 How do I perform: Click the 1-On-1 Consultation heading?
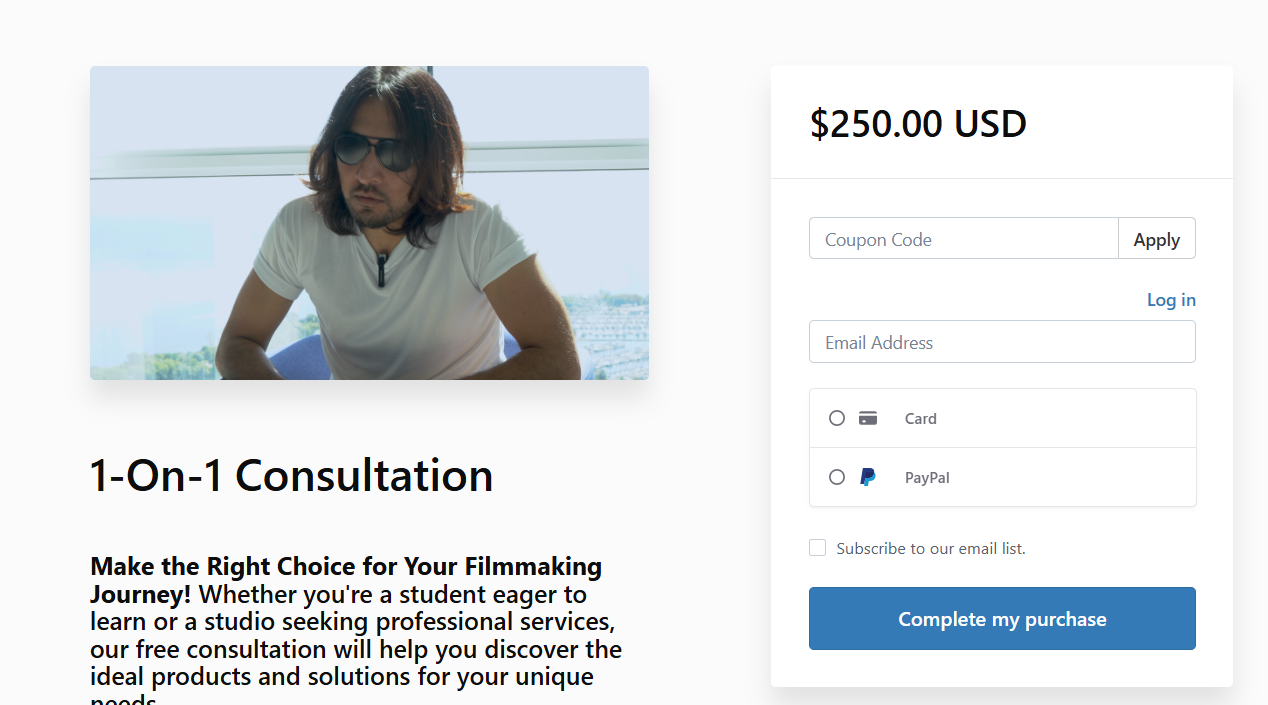point(291,475)
